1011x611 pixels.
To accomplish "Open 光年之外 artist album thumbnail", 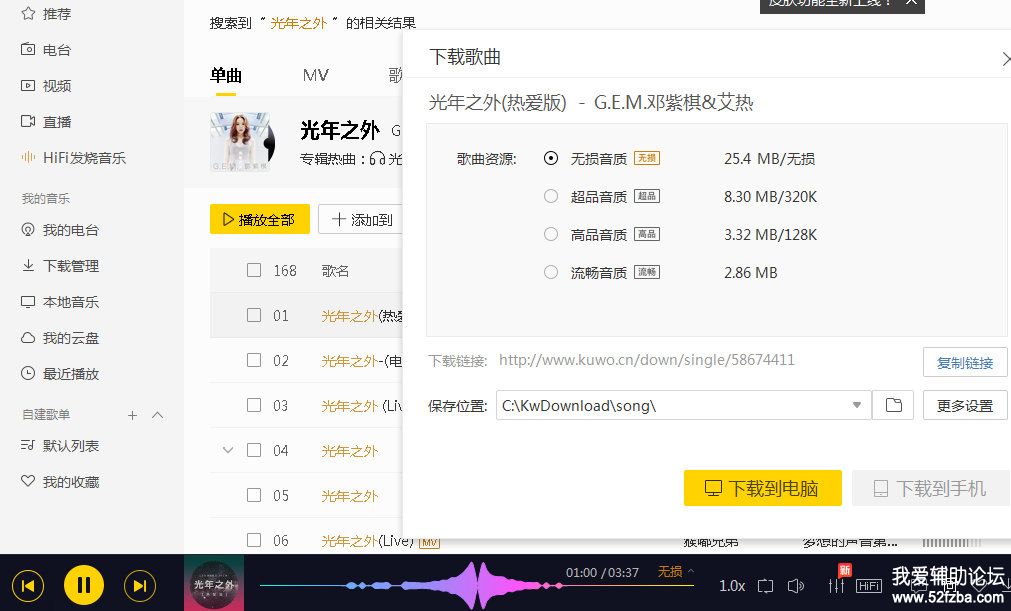I will 239,142.
